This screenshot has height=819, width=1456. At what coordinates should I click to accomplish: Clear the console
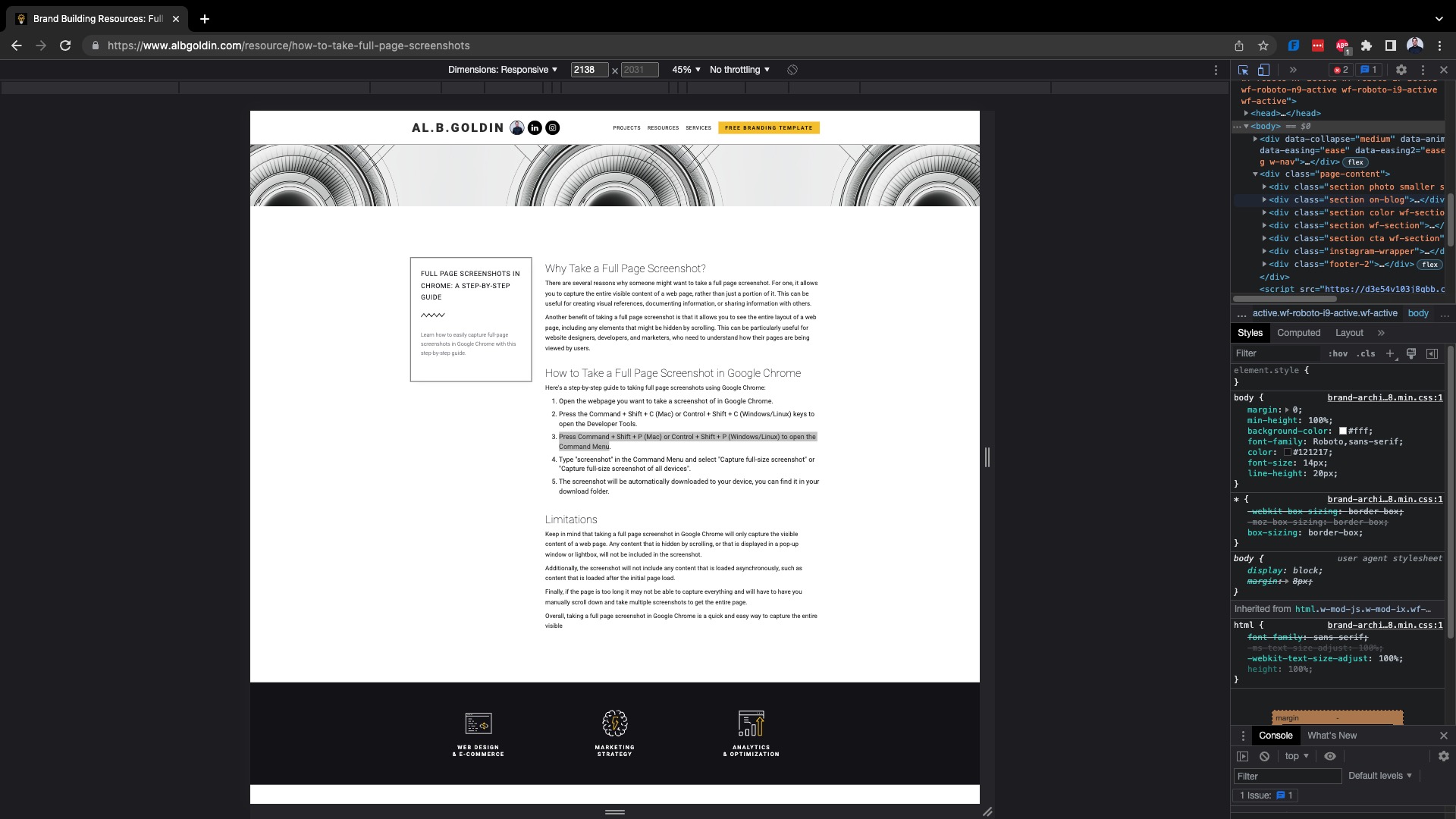(1264, 756)
